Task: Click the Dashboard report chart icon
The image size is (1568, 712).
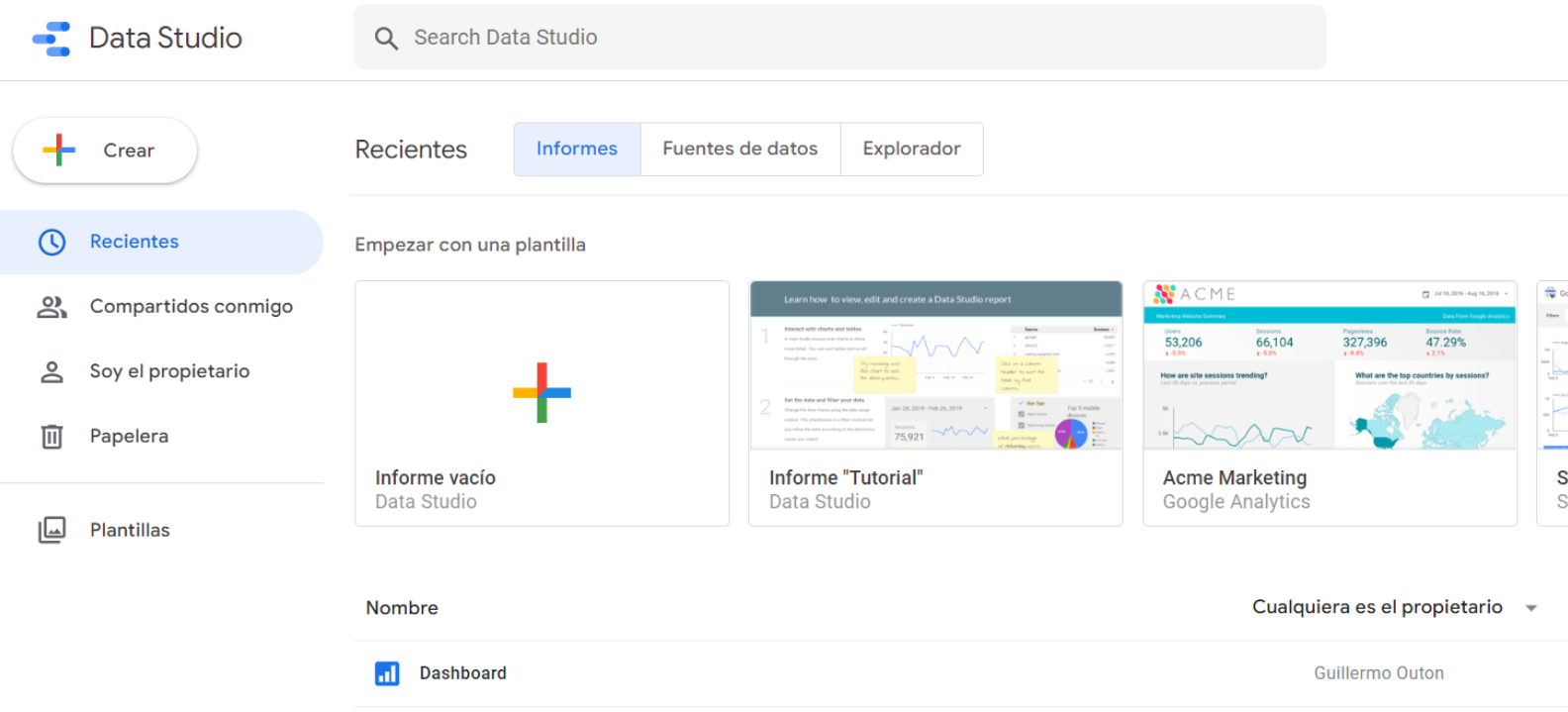Action: 387,673
